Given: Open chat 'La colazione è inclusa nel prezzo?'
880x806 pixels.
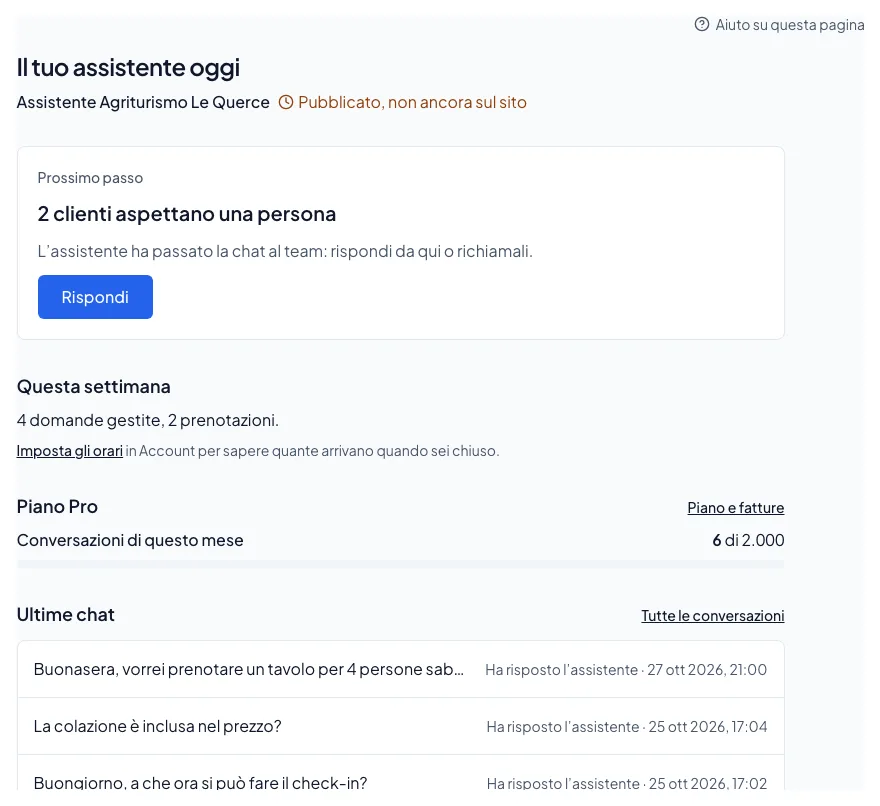Looking at the screenshot, I should 401,726.
